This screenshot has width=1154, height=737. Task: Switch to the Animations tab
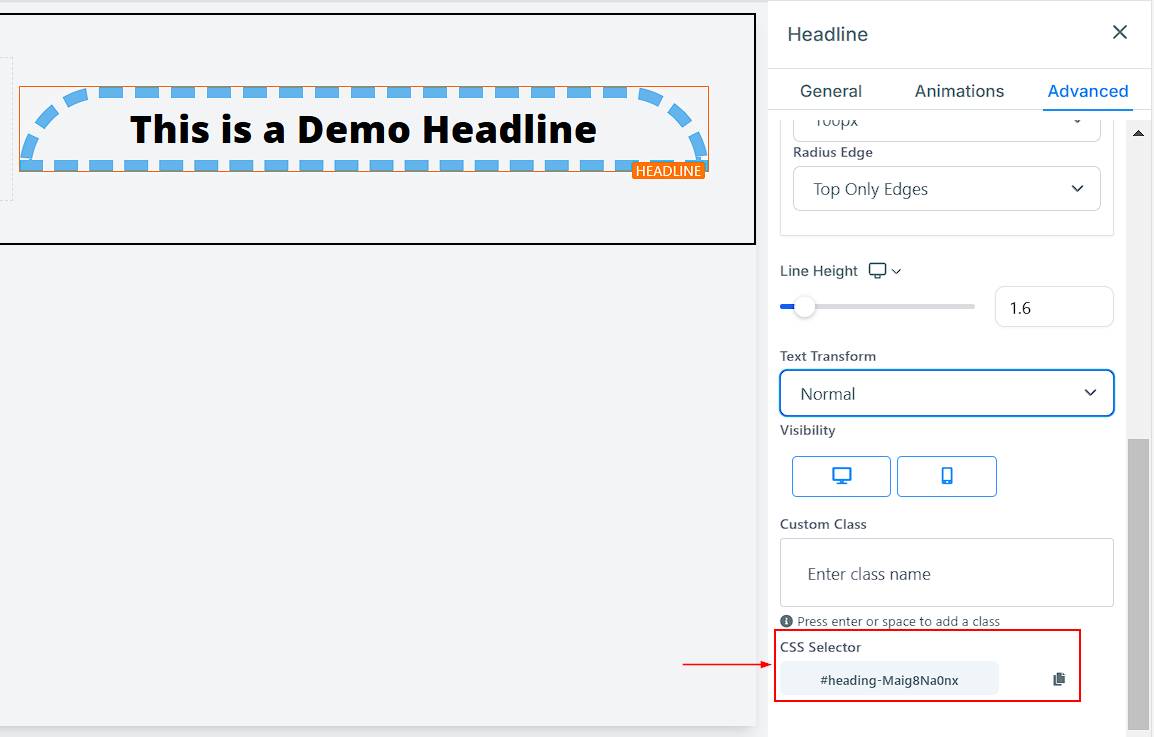pos(959,91)
